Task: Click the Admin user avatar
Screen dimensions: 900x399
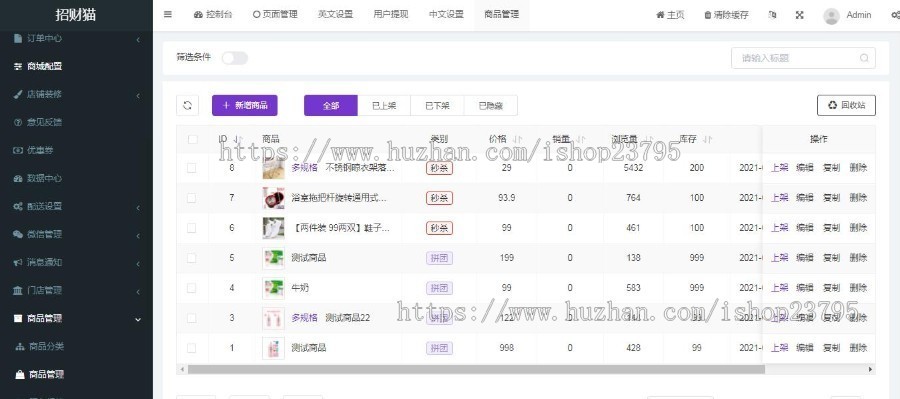Action: click(831, 16)
